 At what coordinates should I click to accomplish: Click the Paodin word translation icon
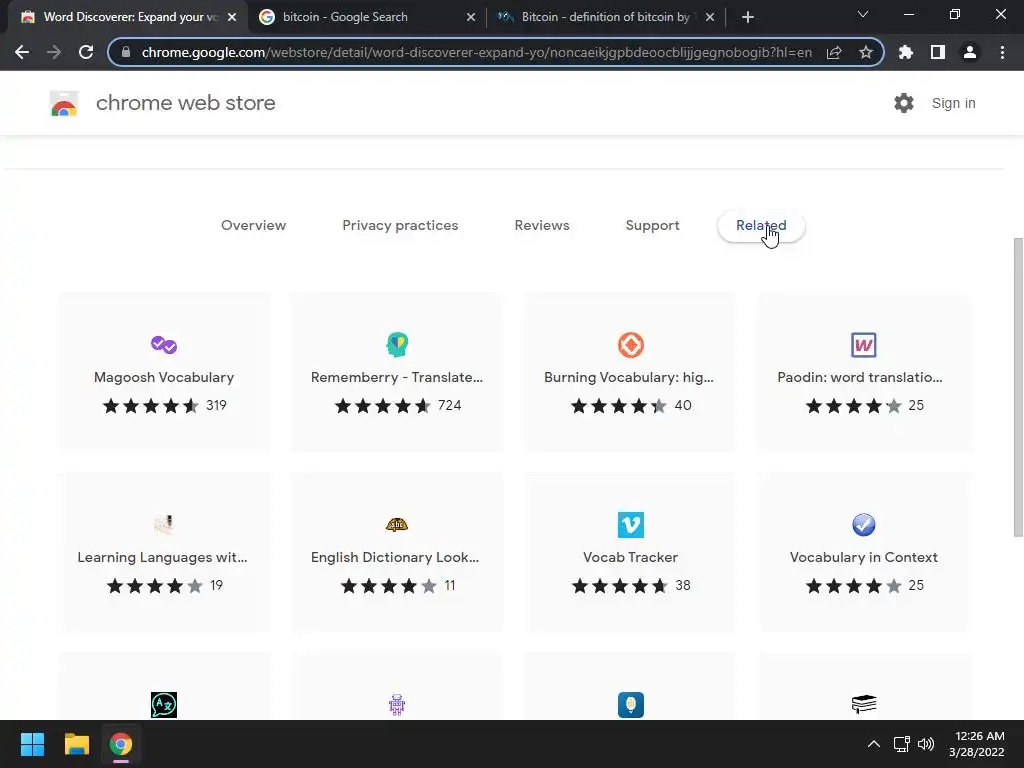[863, 345]
